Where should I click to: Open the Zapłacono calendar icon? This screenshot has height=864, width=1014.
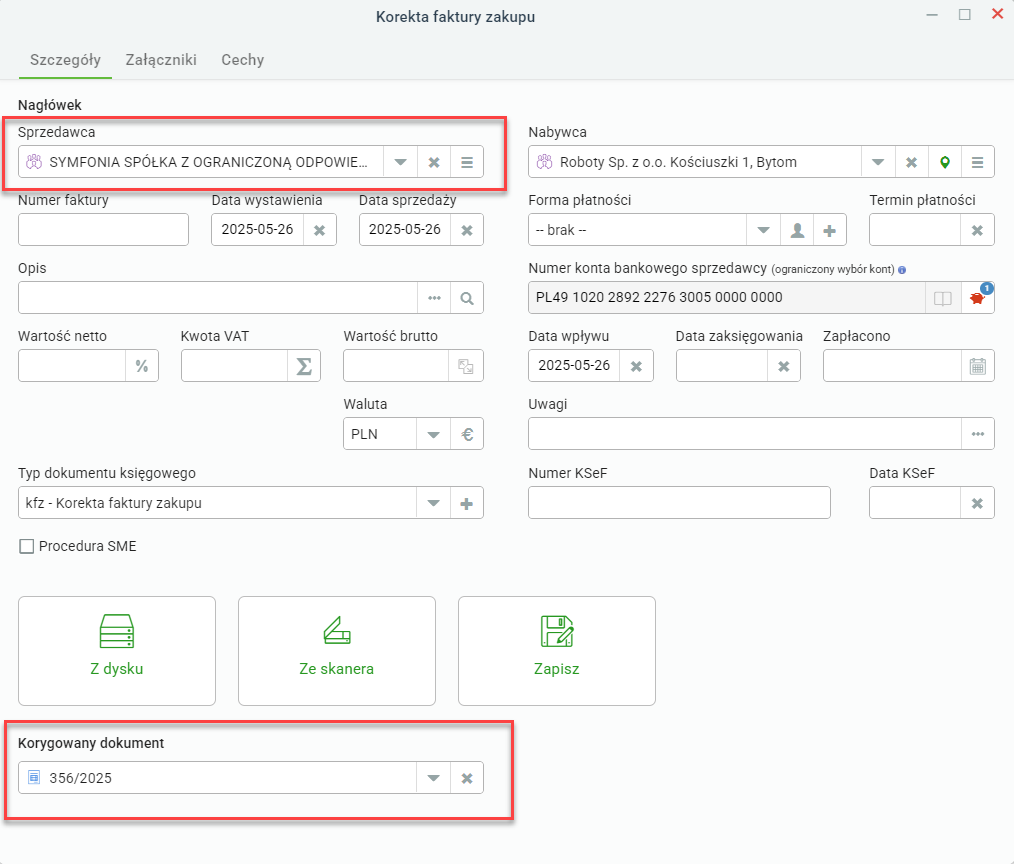click(x=978, y=366)
